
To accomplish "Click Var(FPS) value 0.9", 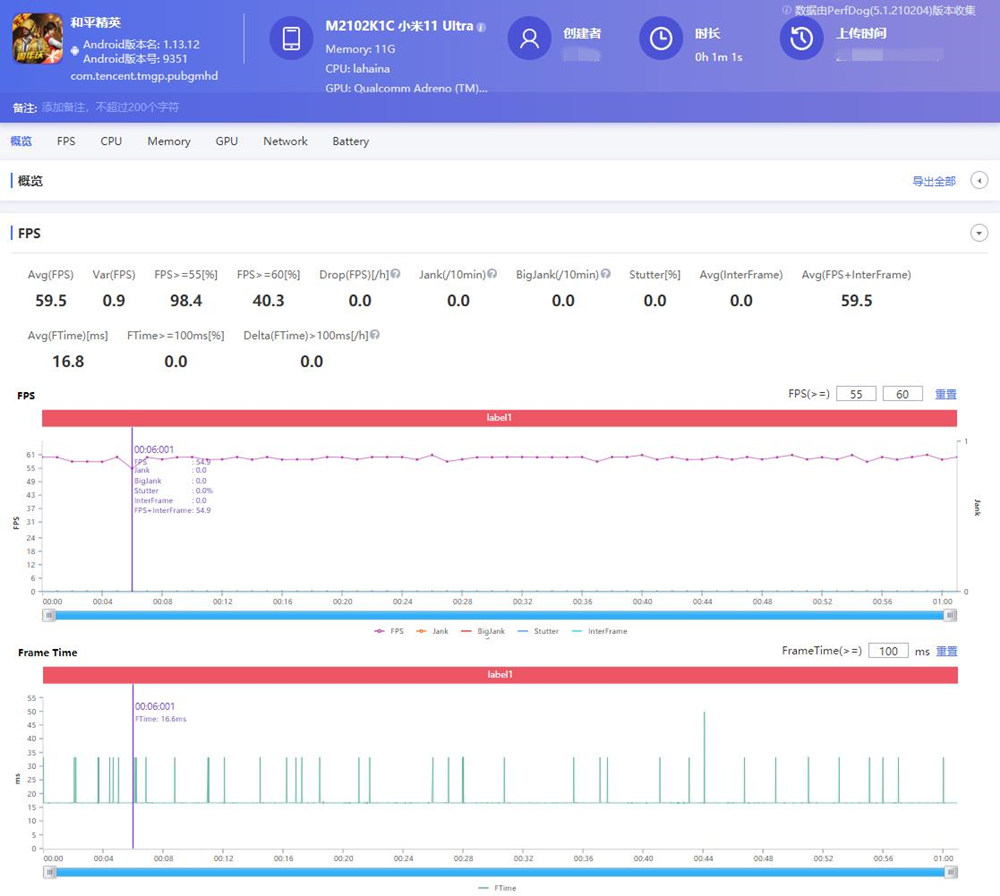I will tap(114, 300).
